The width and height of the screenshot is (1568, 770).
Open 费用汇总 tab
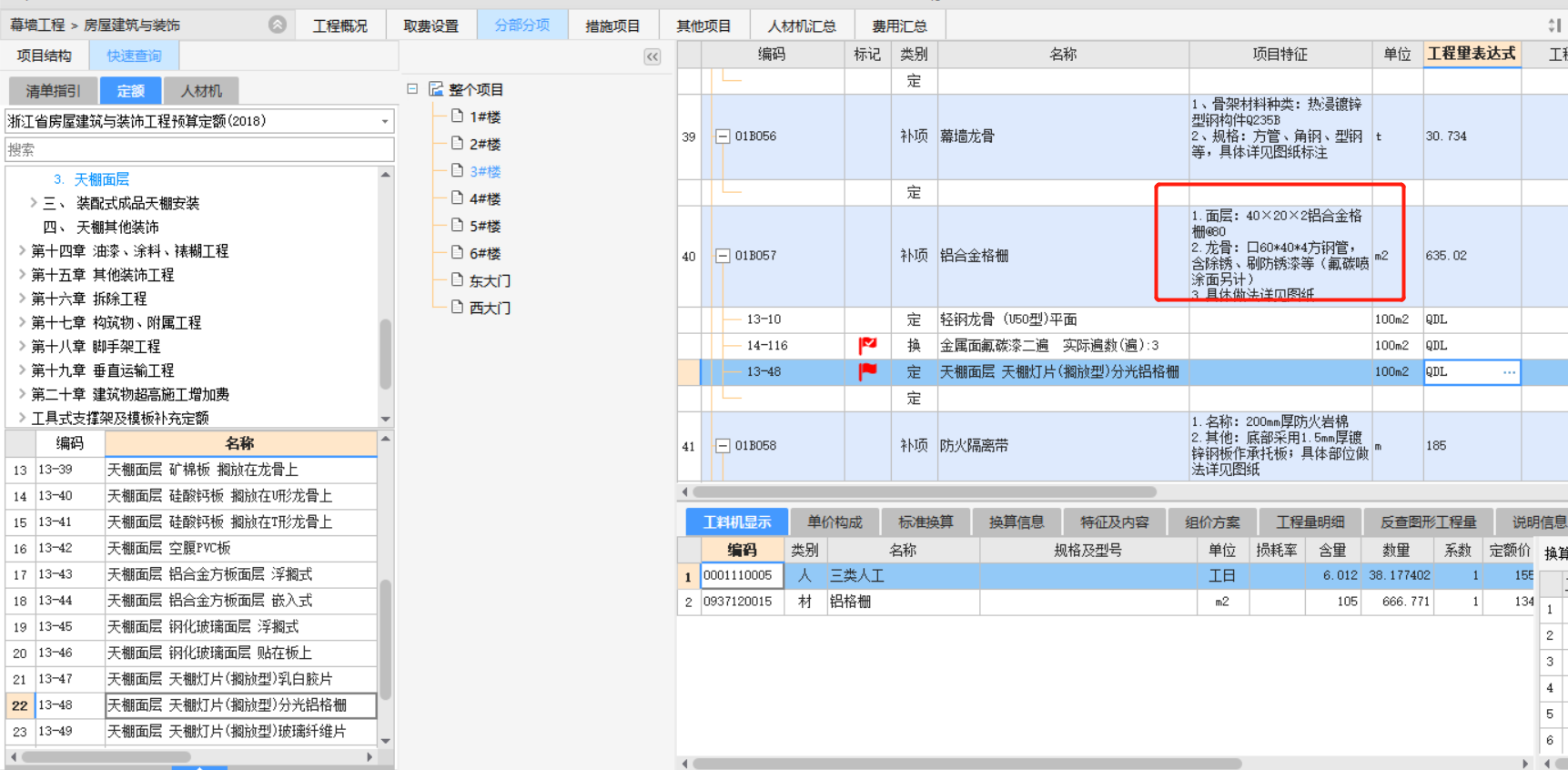tap(899, 25)
